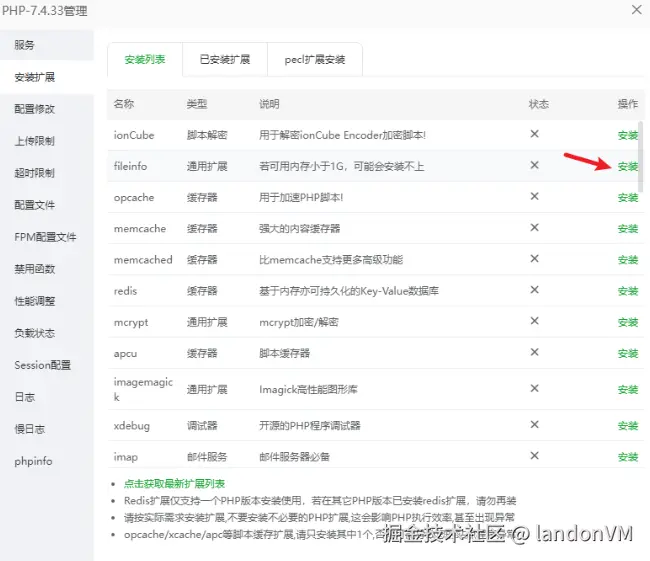Install the memcache extension
Screen dimensions: 650x561
628,228
